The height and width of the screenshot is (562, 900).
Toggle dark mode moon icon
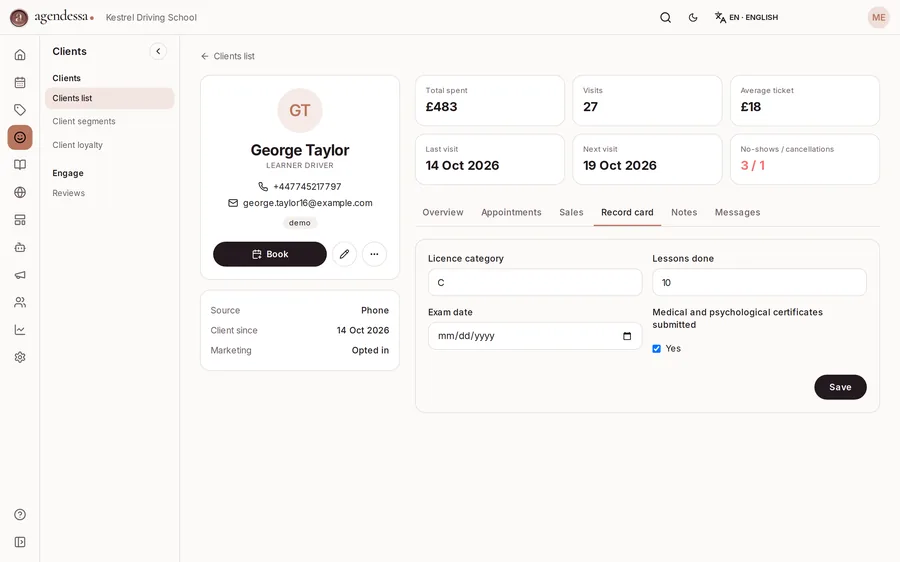693,17
